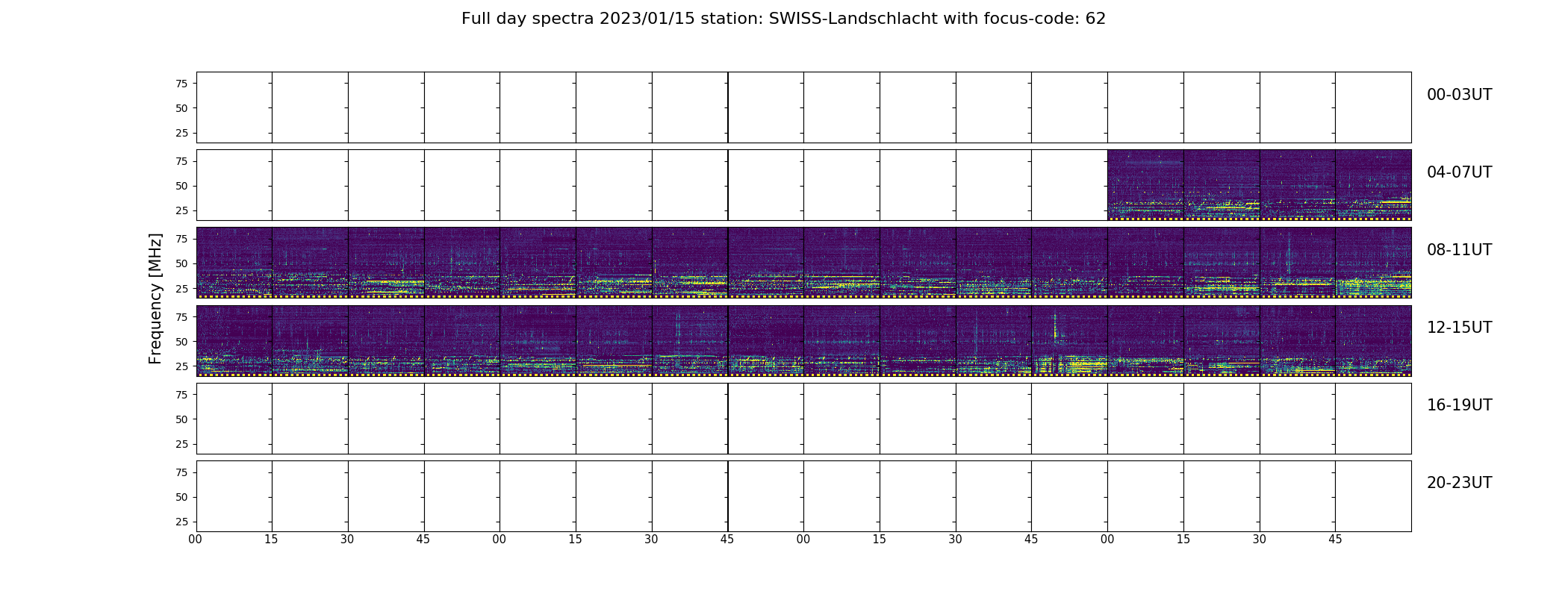Click the rightmost '45' time-axis tick label

(1335, 539)
